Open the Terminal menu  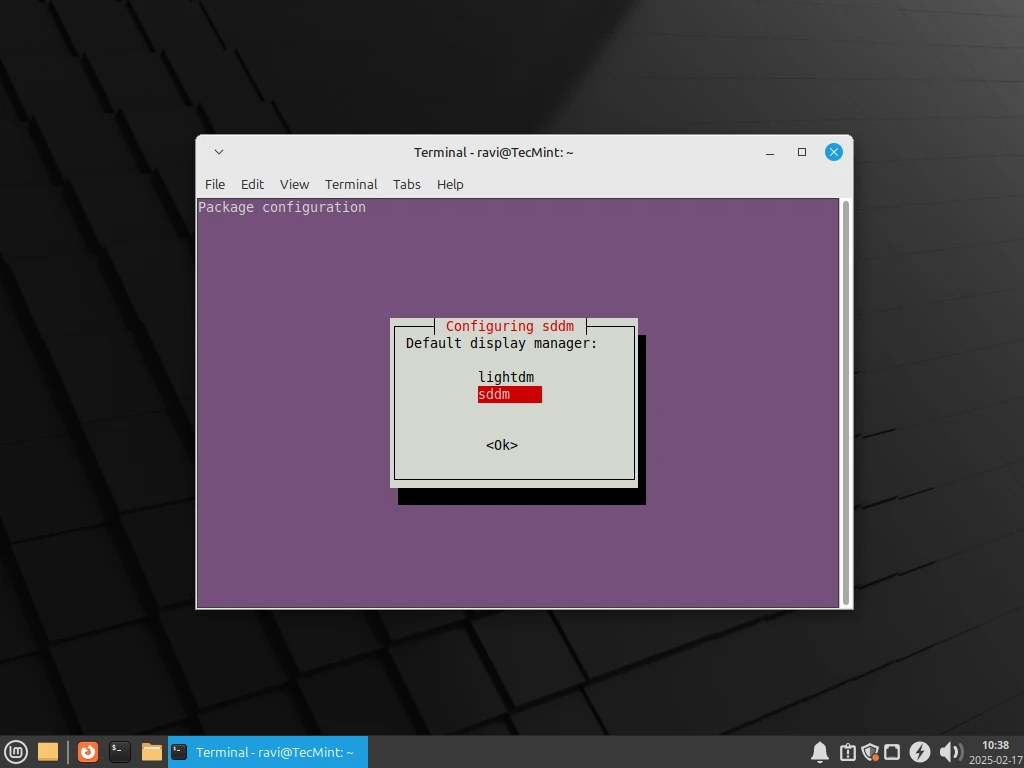tap(351, 184)
